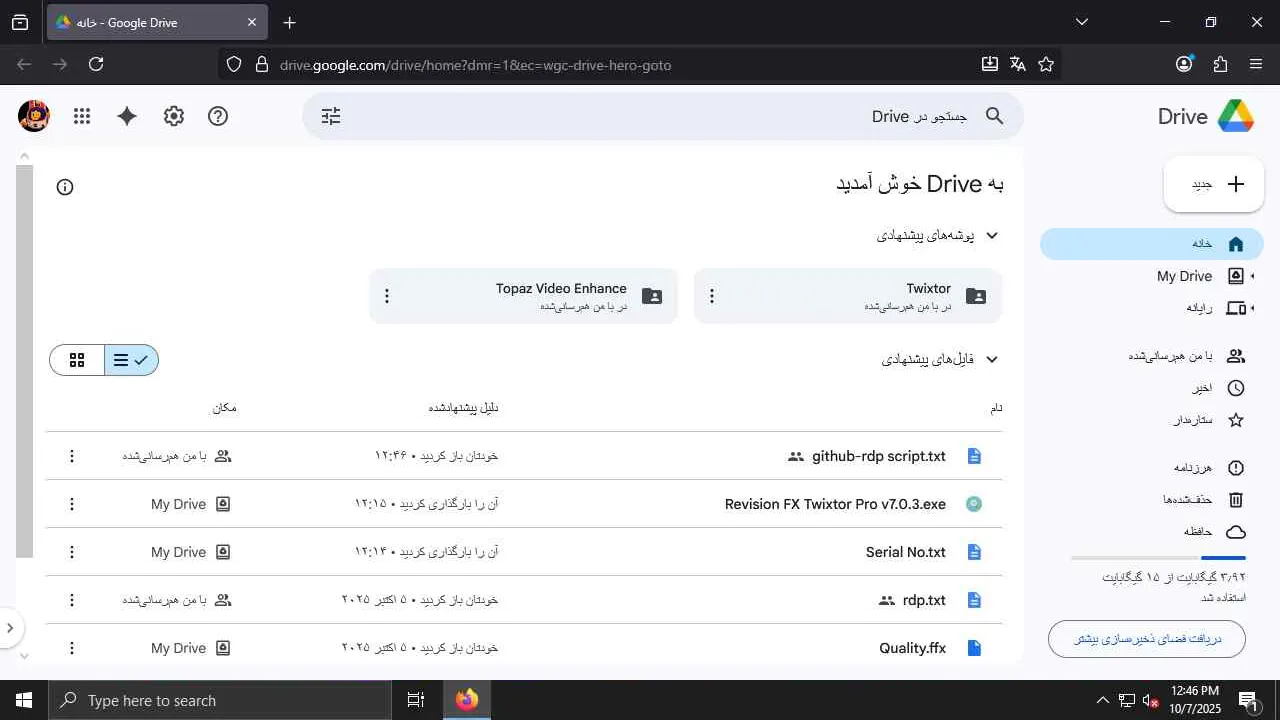The image size is (1280, 720).
Task: Open Task View on taskbar
Action: (x=416, y=700)
